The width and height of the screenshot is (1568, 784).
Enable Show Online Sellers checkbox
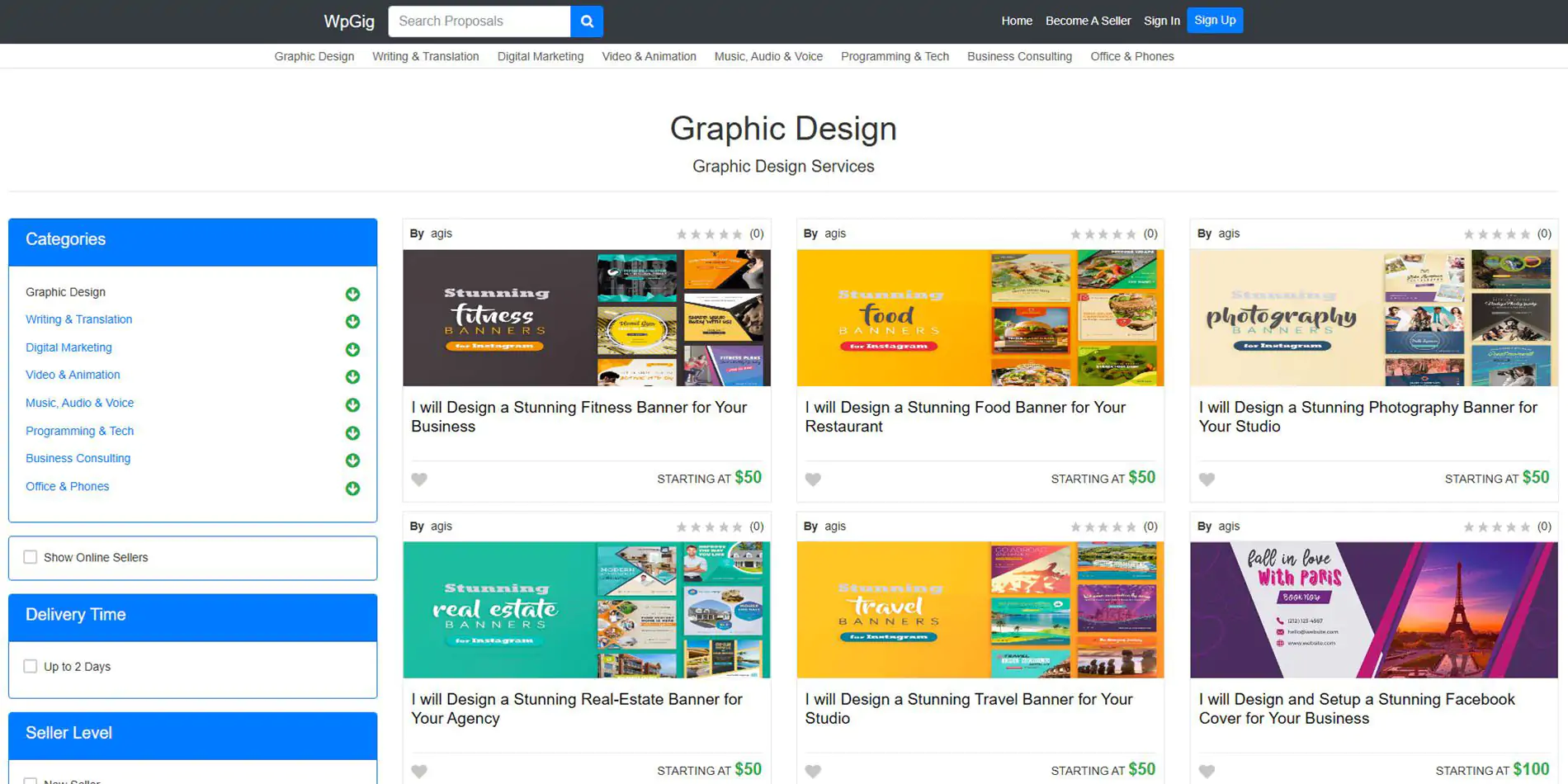pyautogui.click(x=31, y=557)
